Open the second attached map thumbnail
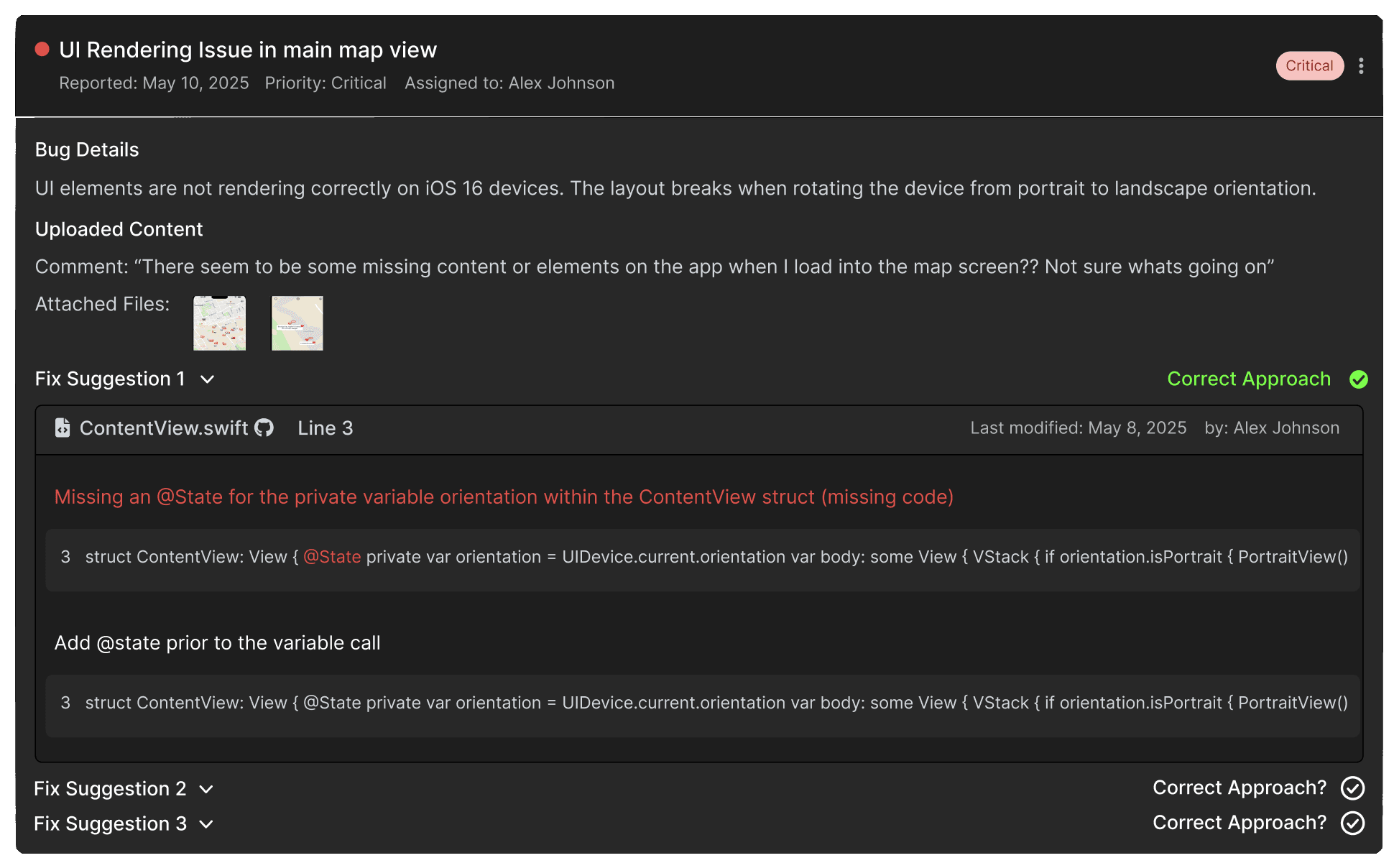The width and height of the screenshot is (1394, 868). [297, 323]
